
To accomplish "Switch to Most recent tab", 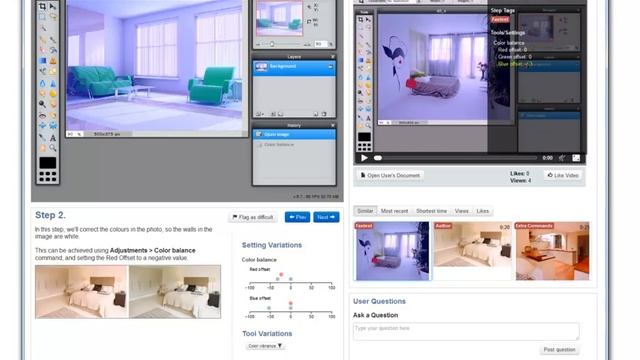I will (x=394, y=211).
